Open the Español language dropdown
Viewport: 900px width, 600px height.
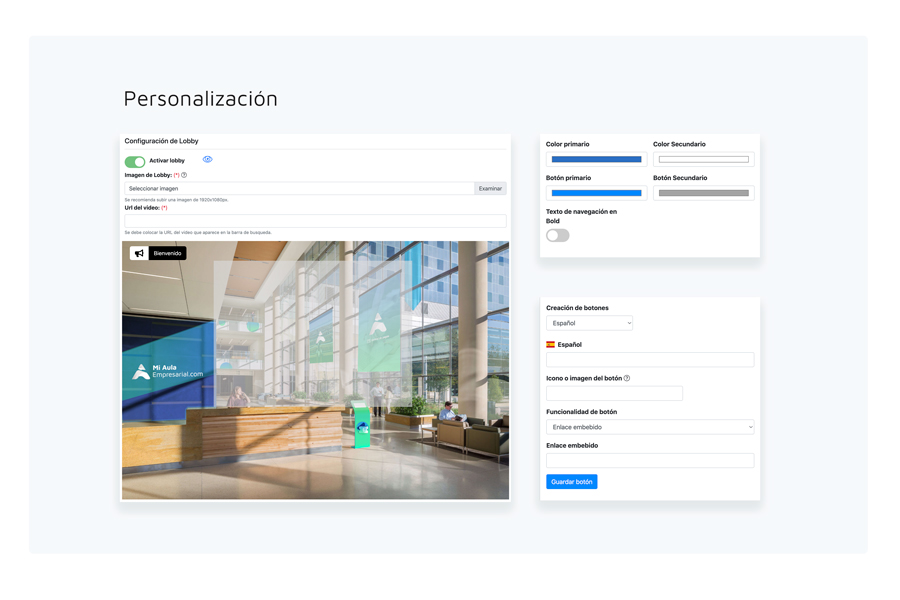pos(589,323)
